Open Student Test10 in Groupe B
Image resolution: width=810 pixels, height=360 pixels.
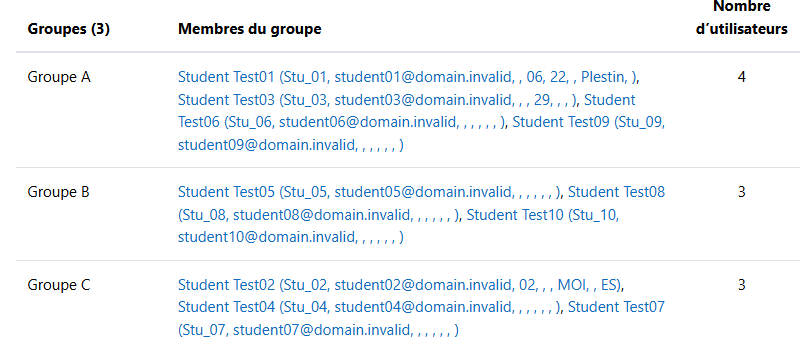[x=542, y=215]
